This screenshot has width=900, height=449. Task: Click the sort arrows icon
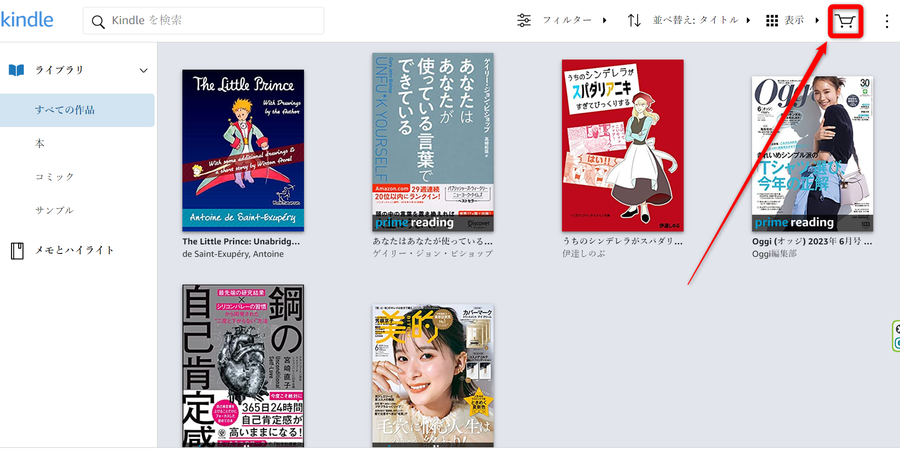(634, 21)
